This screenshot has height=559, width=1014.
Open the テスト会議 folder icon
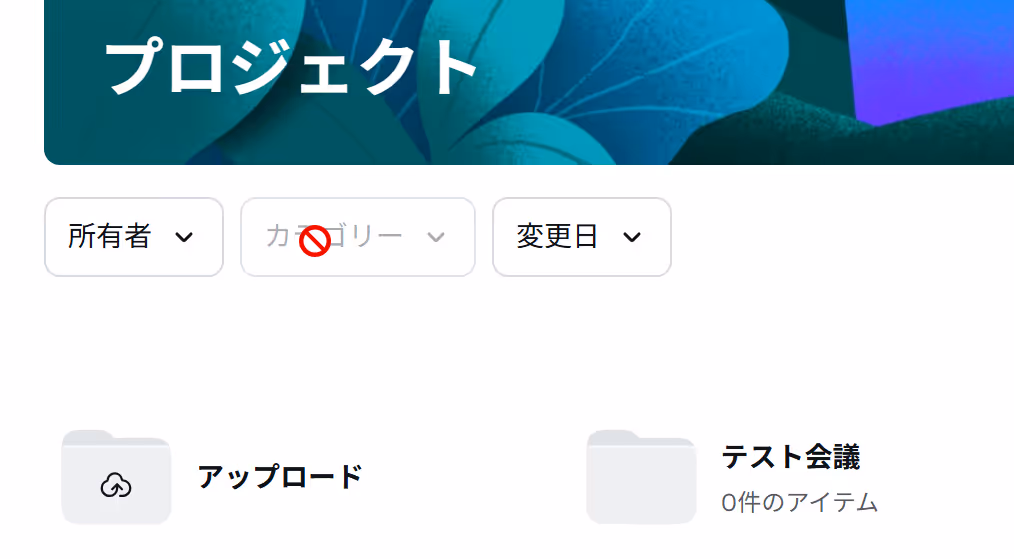(x=642, y=476)
